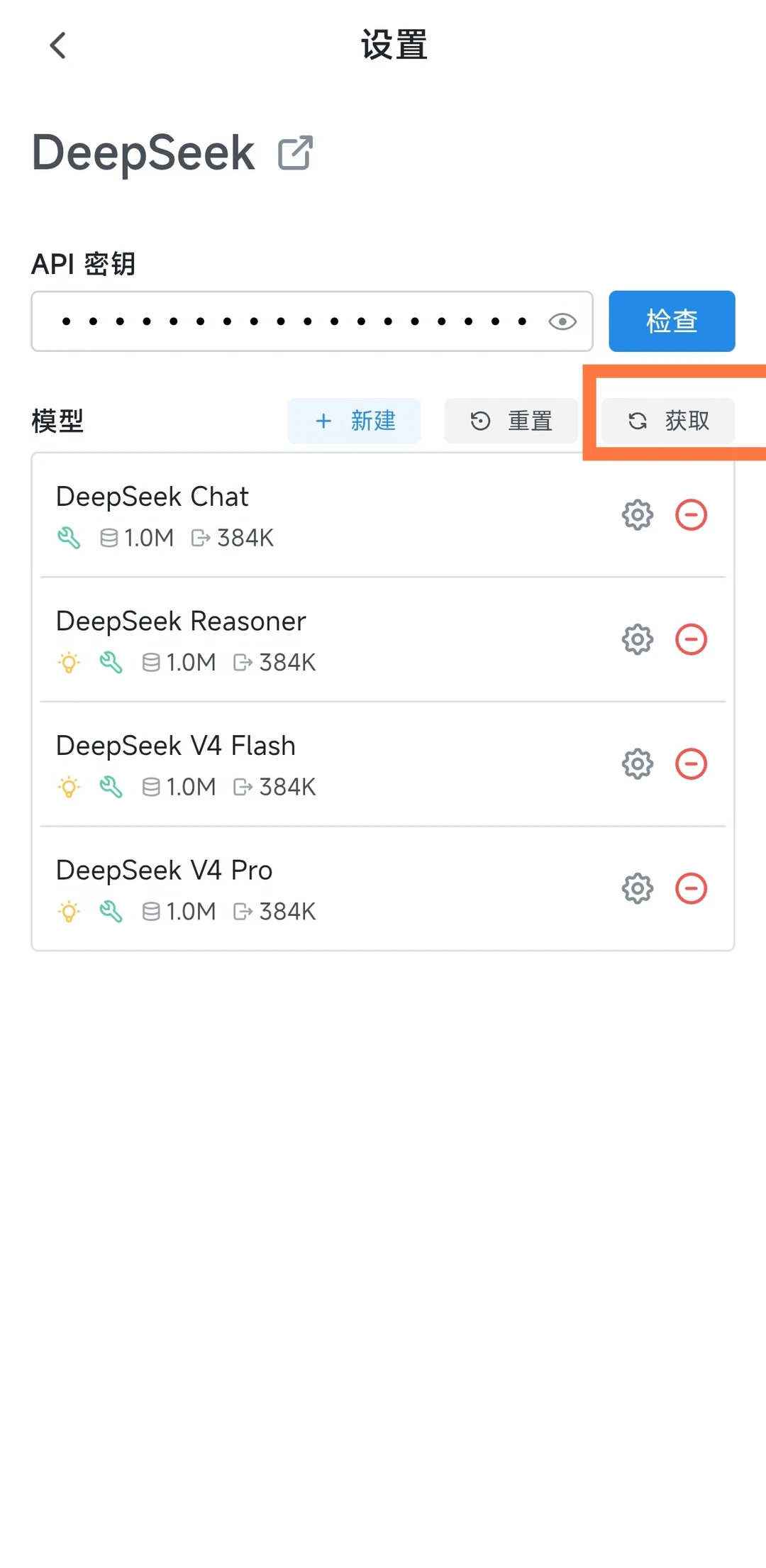Open settings gear for DeepSeek V4 Flash

[x=638, y=764]
